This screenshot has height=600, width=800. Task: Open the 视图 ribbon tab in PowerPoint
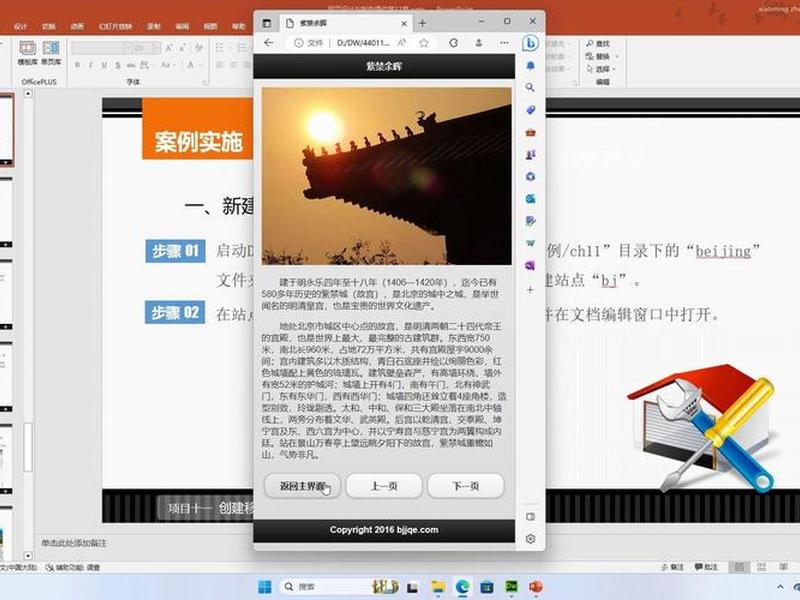[210, 26]
